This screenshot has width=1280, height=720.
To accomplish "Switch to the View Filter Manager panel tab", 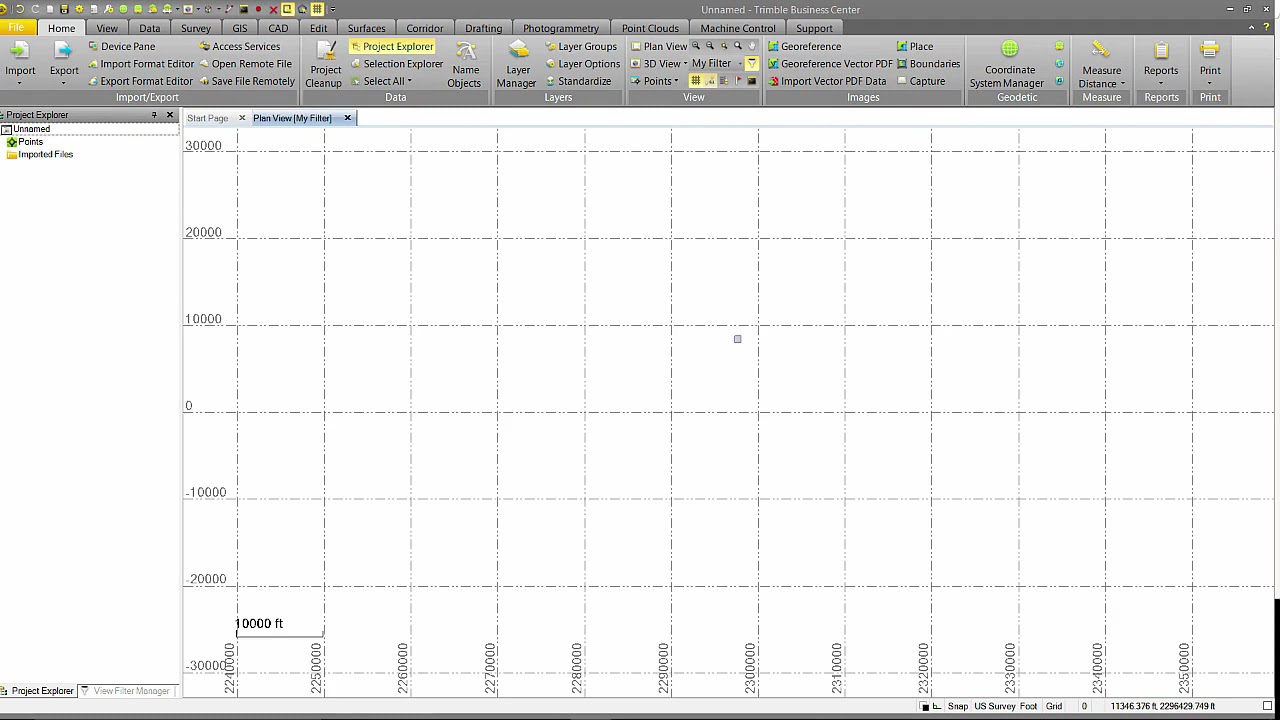I will [125, 691].
